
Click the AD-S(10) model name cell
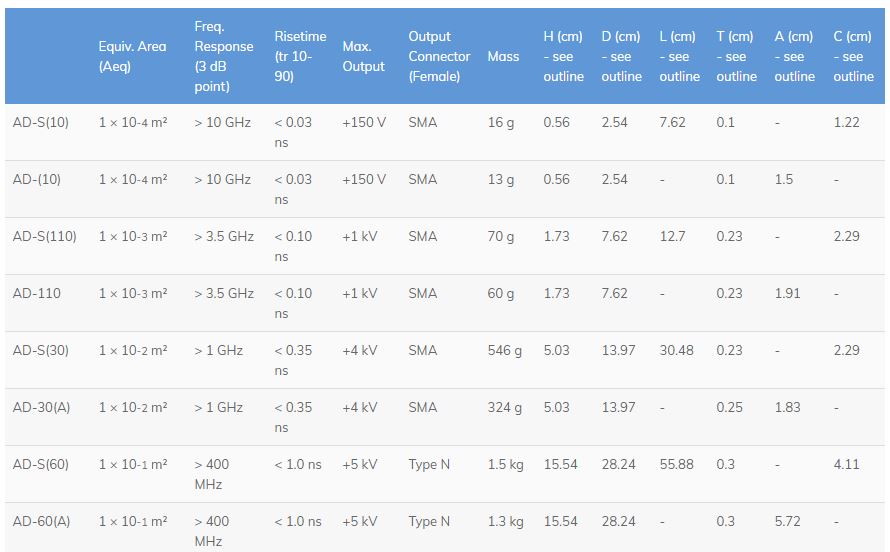click(41, 122)
